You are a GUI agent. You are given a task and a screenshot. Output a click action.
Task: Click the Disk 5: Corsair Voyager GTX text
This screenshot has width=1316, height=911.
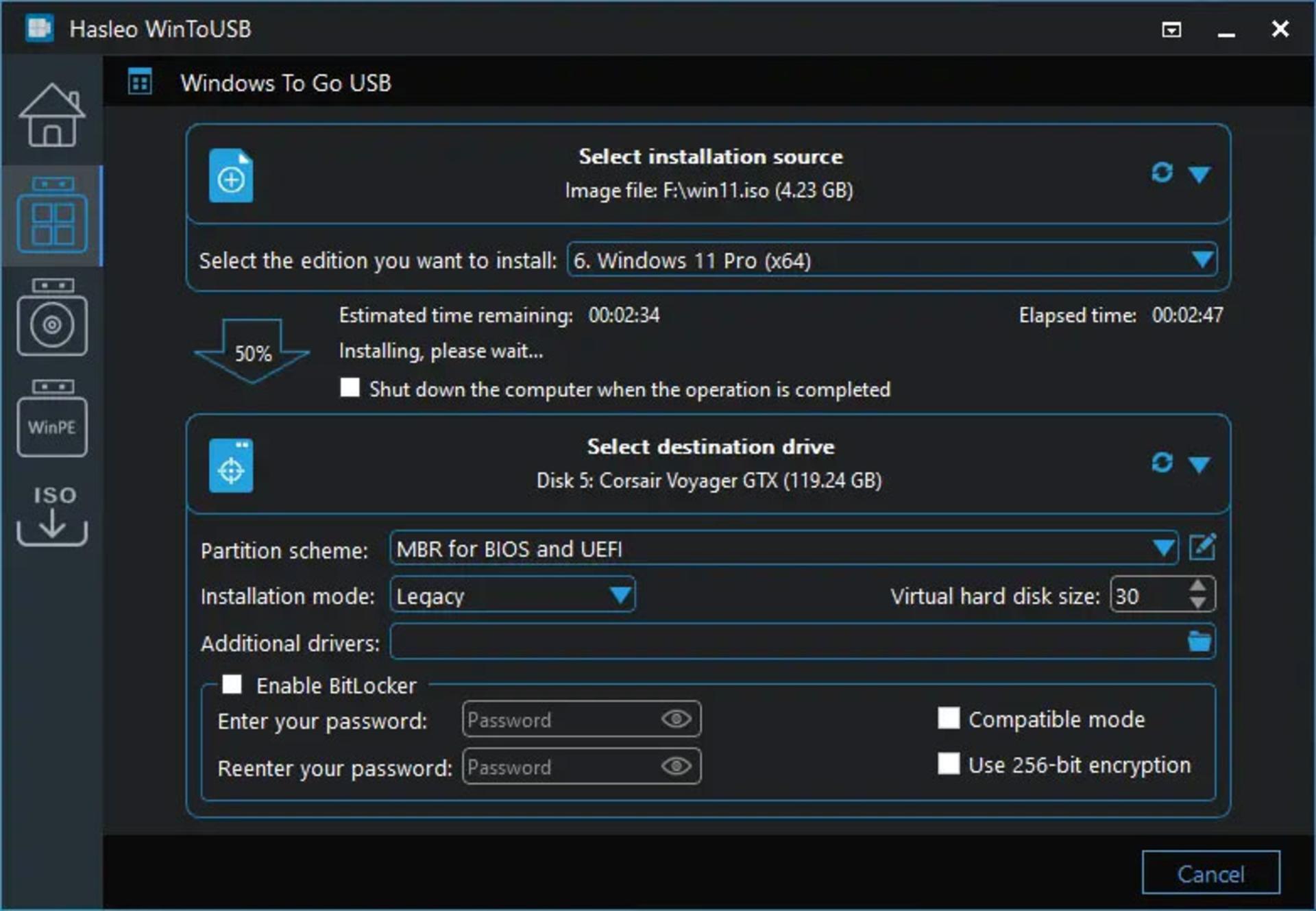pyautogui.click(x=709, y=480)
